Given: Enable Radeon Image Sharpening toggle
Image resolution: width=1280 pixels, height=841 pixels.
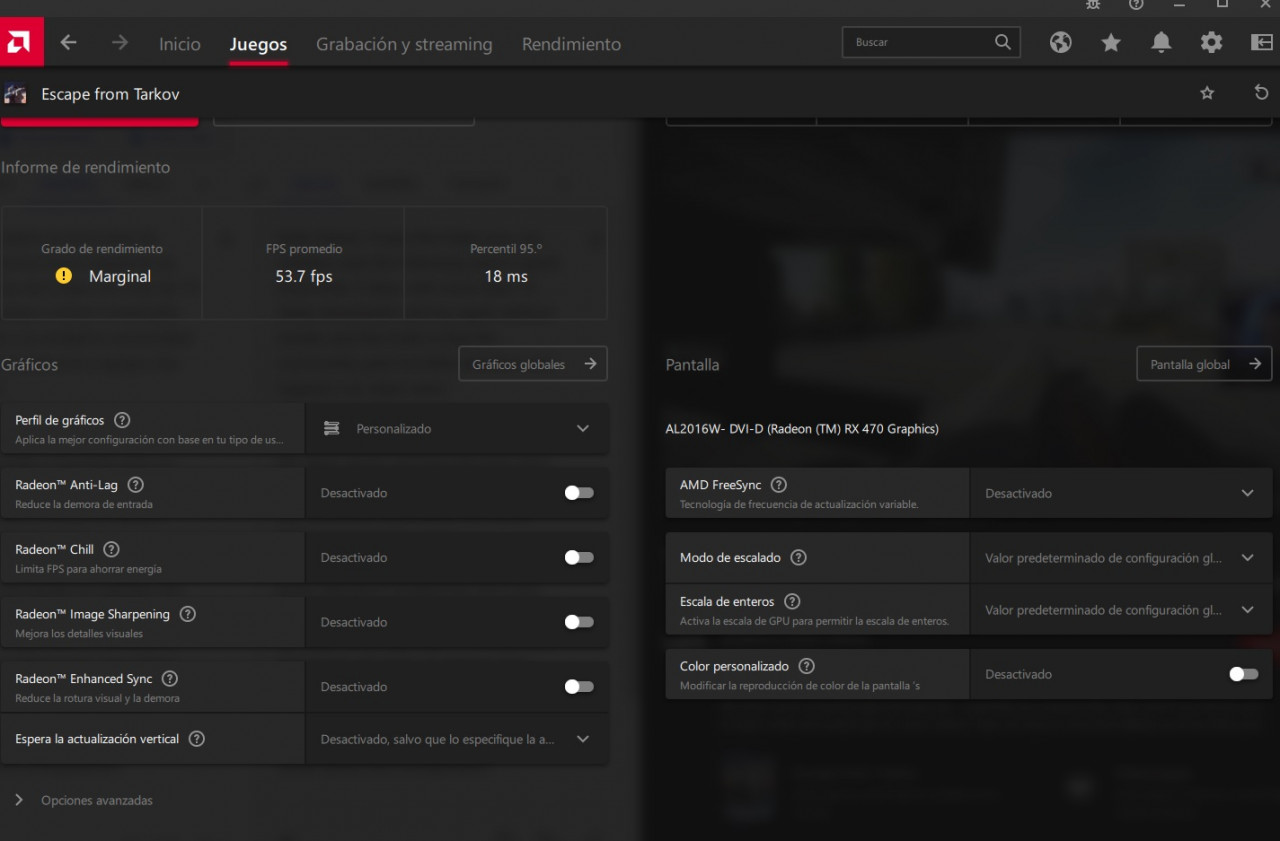Looking at the screenshot, I should (579, 622).
